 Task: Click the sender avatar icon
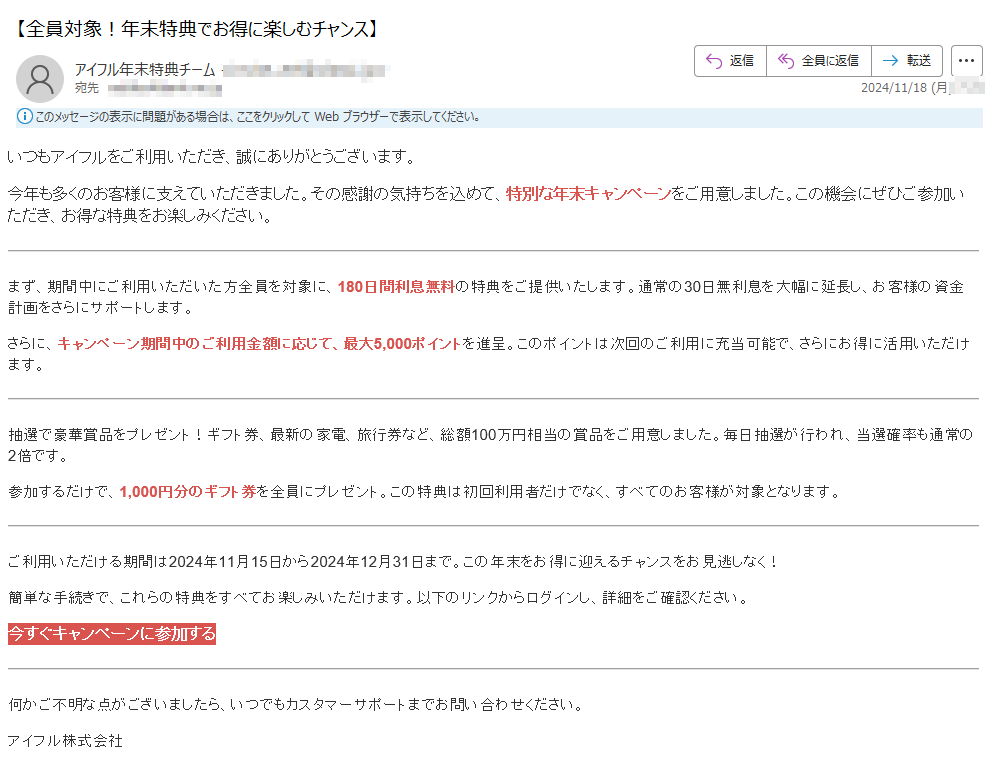click(x=40, y=79)
